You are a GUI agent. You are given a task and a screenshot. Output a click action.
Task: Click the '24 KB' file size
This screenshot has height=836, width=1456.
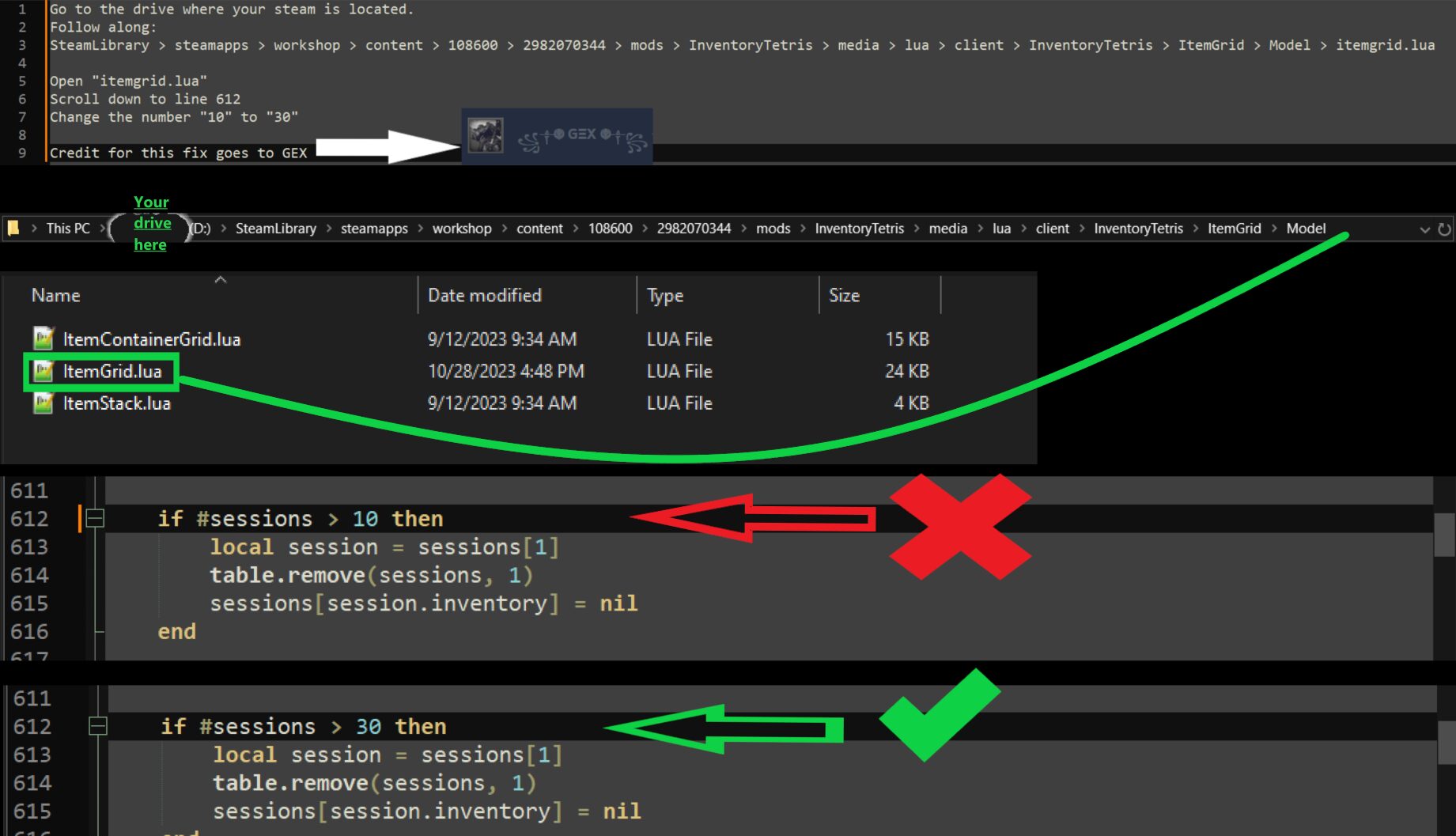(907, 371)
